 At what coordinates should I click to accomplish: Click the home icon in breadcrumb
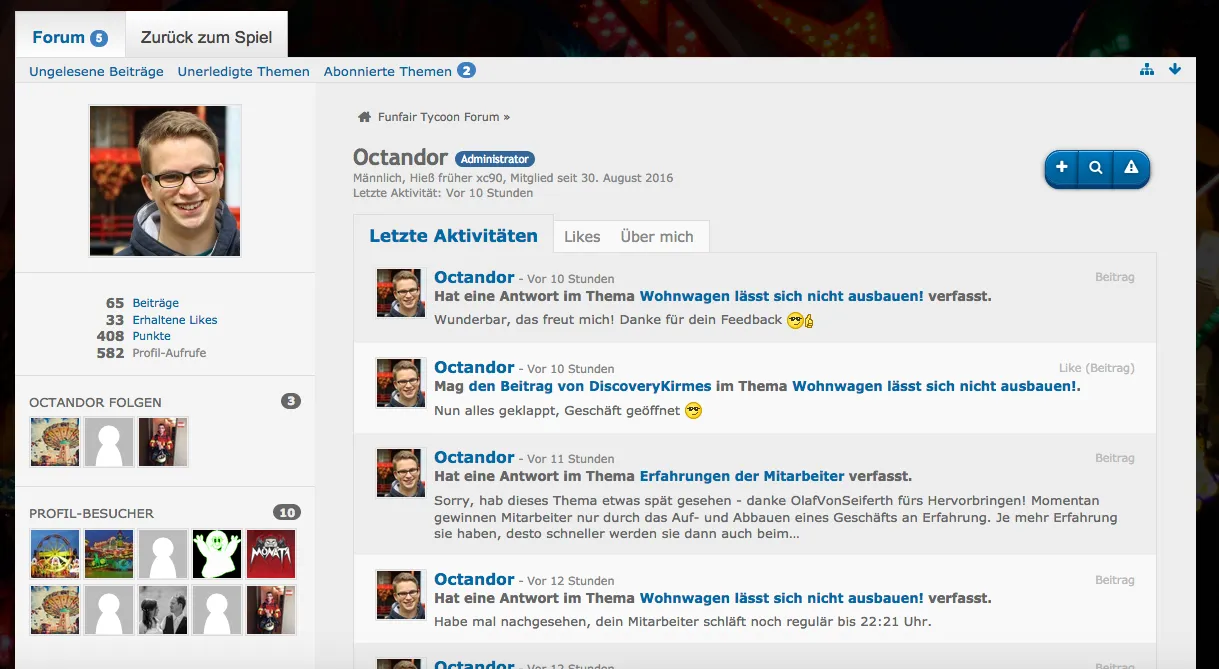click(365, 117)
